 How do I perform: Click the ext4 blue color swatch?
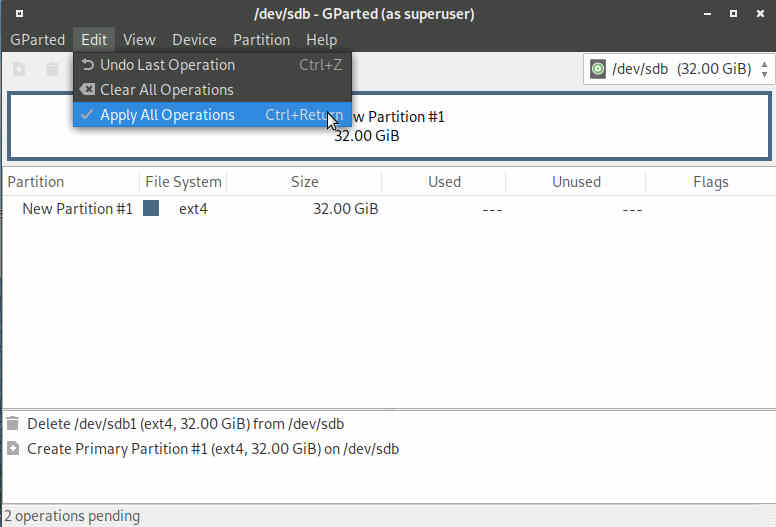click(151, 208)
